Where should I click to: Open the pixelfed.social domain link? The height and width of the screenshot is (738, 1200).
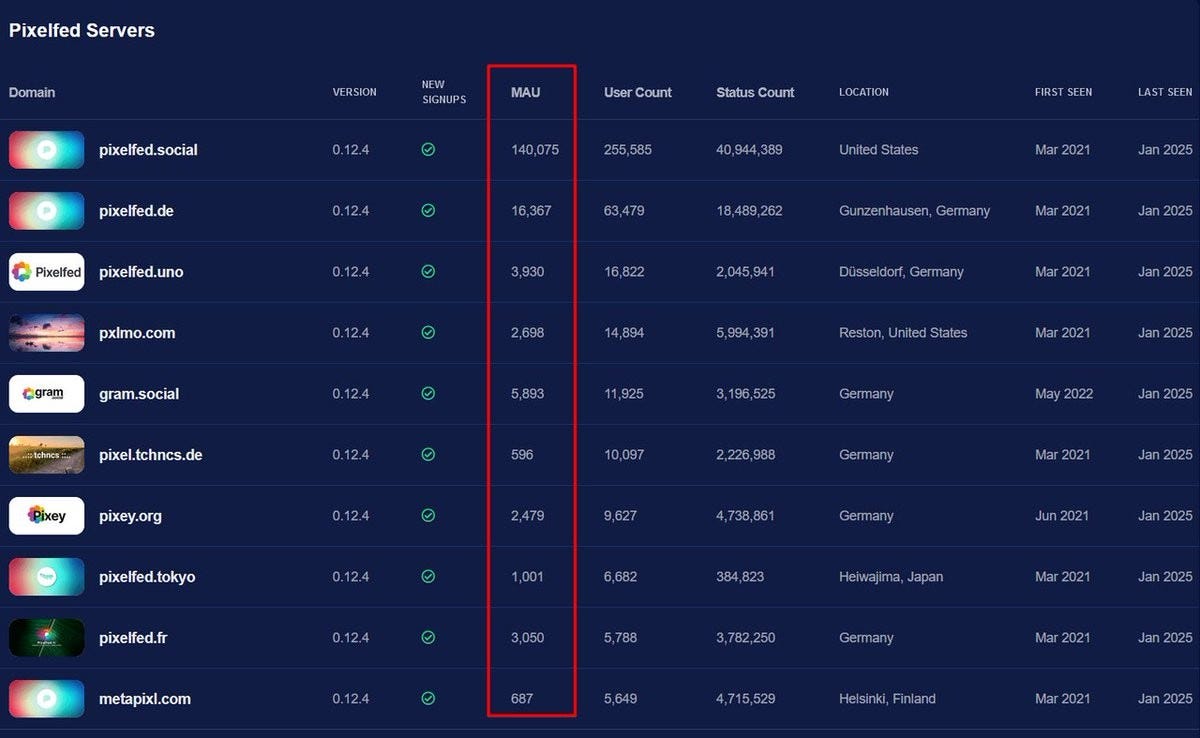148,150
